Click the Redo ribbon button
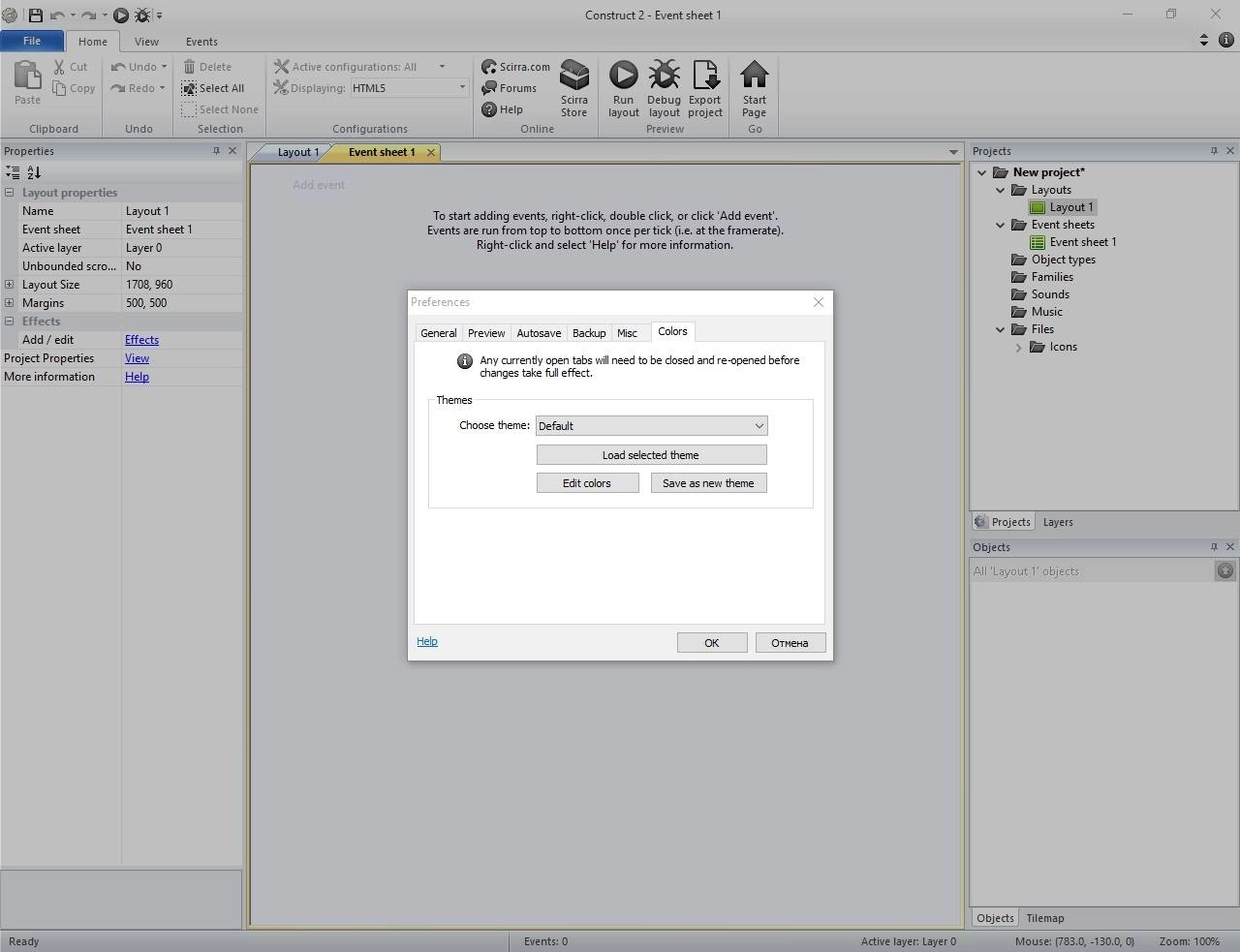The height and width of the screenshot is (952, 1240). pyautogui.click(x=134, y=88)
